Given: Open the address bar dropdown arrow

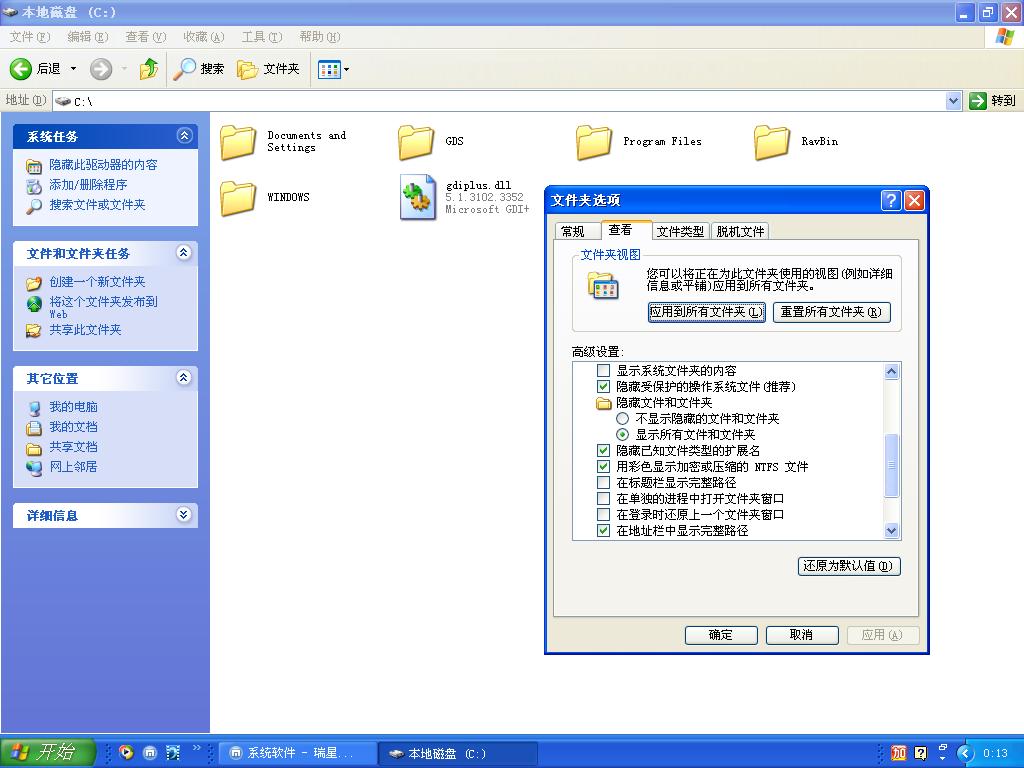Looking at the screenshot, I should pyautogui.click(x=953, y=101).
